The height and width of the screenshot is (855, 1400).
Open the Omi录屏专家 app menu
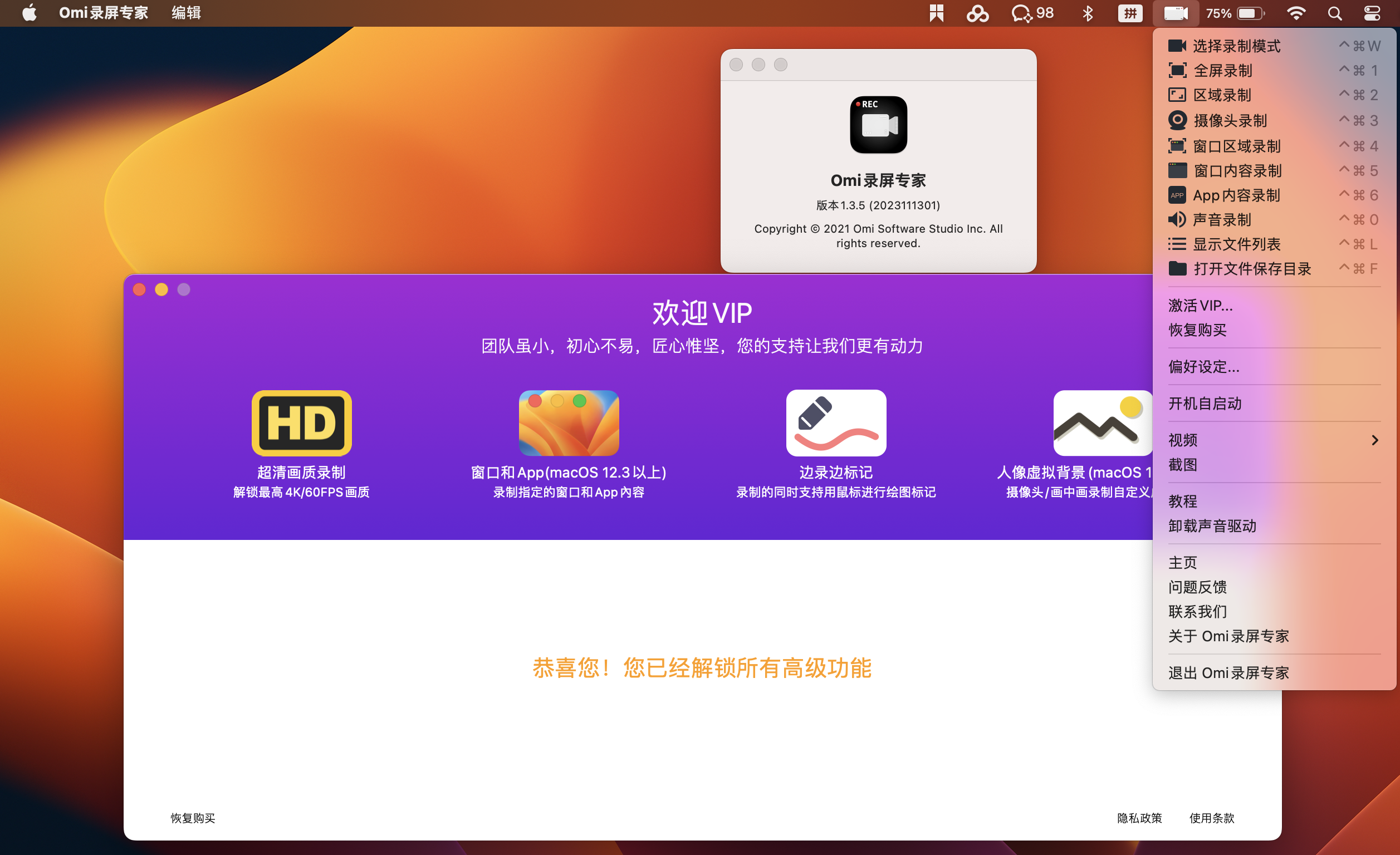(x=104, y=12)
